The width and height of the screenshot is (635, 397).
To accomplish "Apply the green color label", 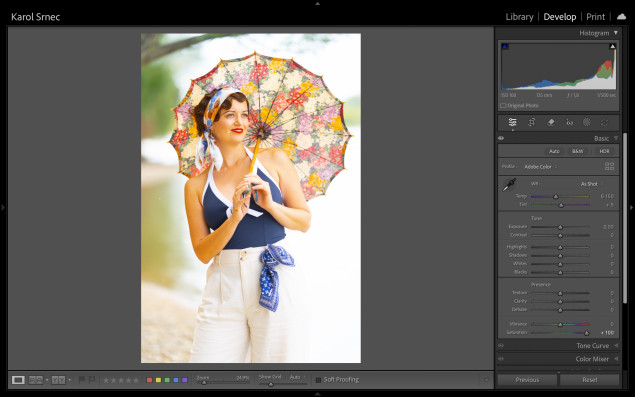I will [x=167, y=380].
